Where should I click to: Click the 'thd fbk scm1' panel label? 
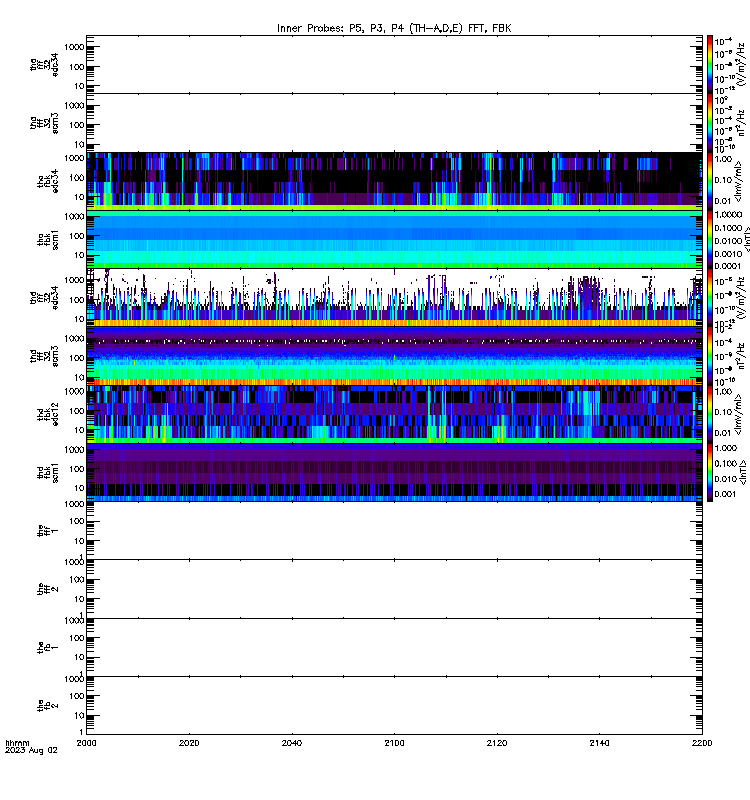pos(47,472)
